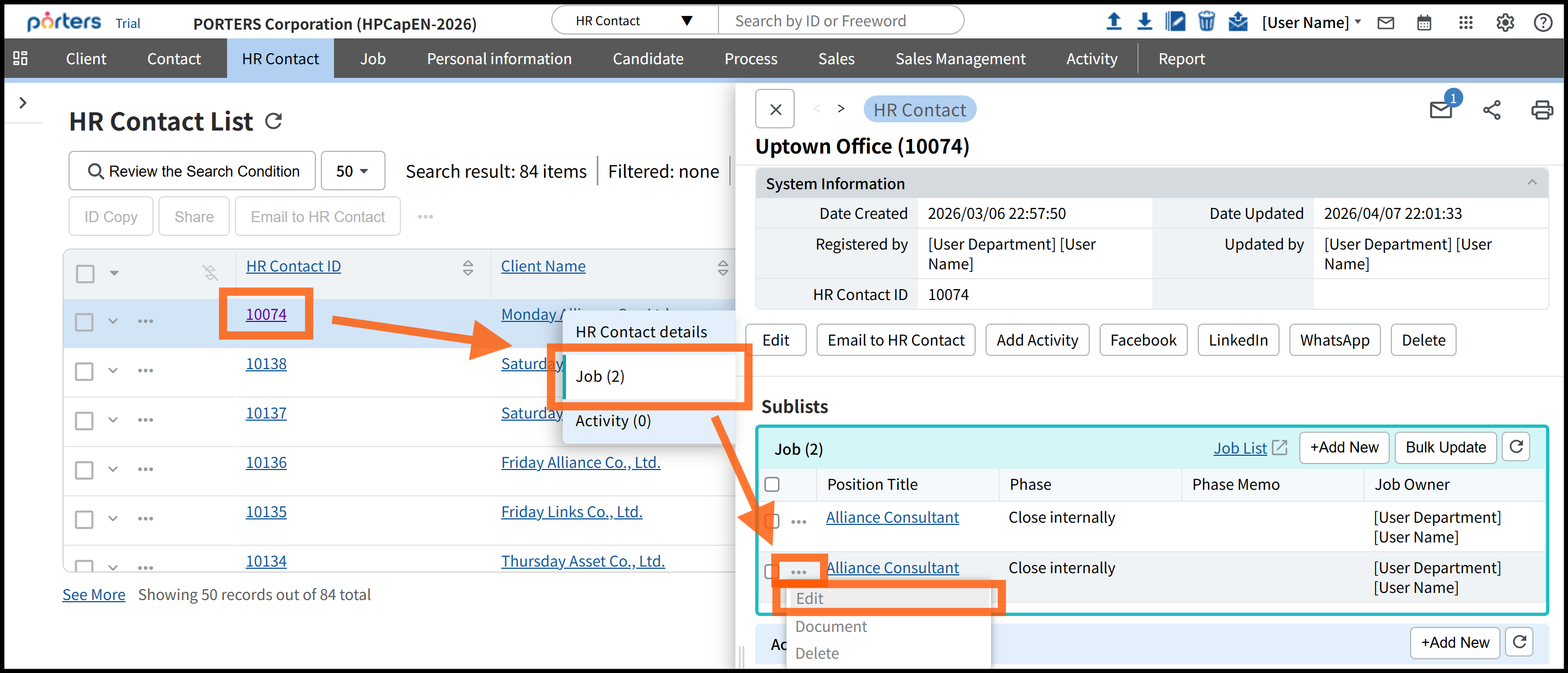Image resolution: width=1568 pixels, height=673 pixels.
Task: Select checkbox for row 10136
Action: coord(84,470)
